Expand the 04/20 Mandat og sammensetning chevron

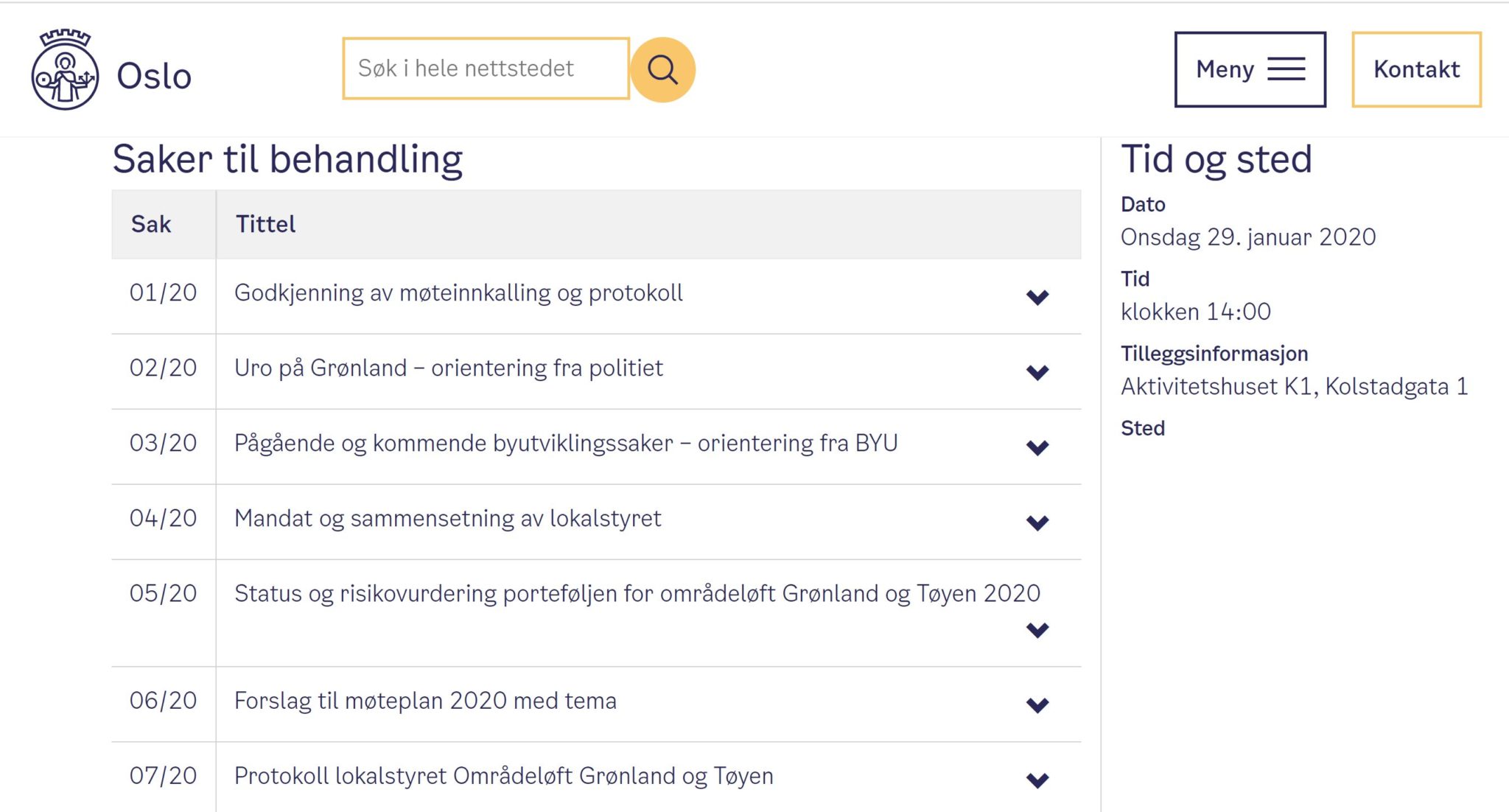point(1037,522)
